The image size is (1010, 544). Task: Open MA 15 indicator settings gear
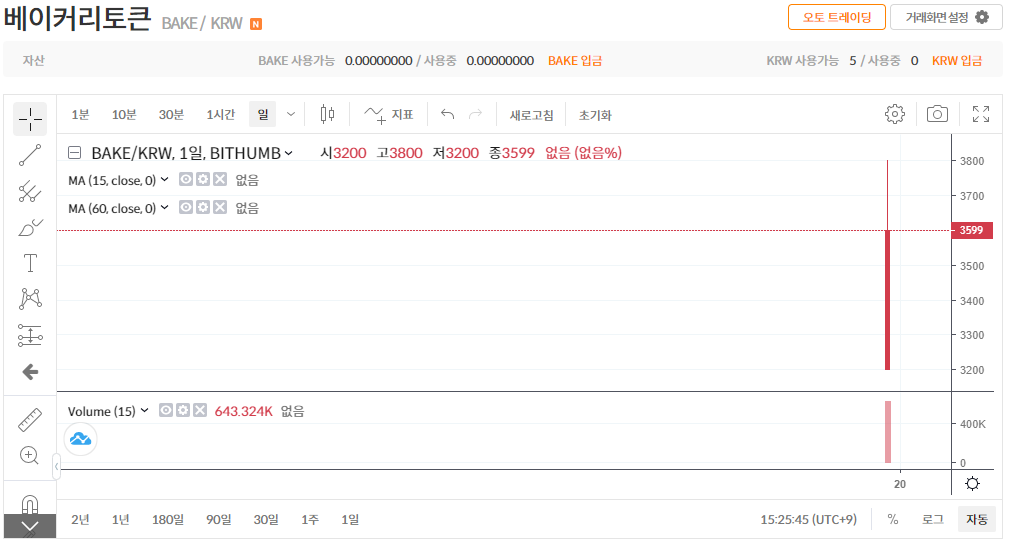(203, 180)
